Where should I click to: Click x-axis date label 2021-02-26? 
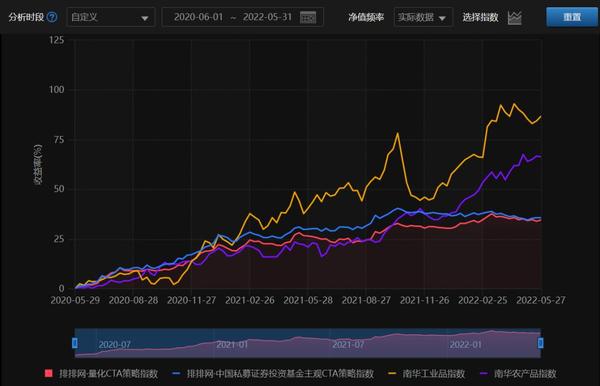tap(250, 300)
